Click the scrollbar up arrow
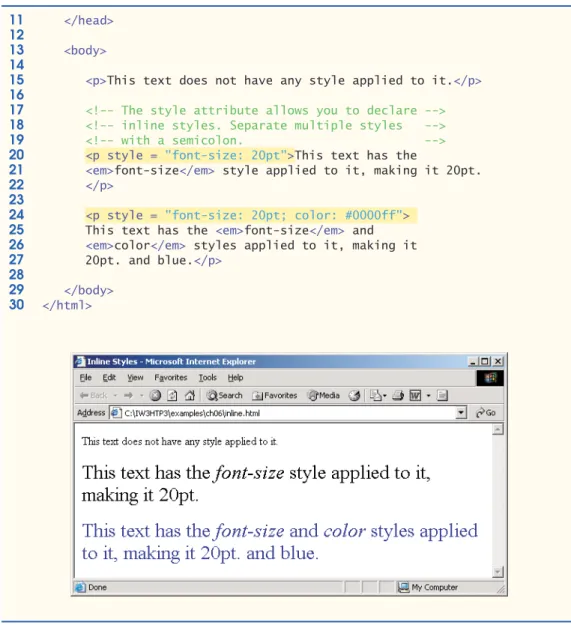This screenshot has height=625, width=571. click(498, 429)
